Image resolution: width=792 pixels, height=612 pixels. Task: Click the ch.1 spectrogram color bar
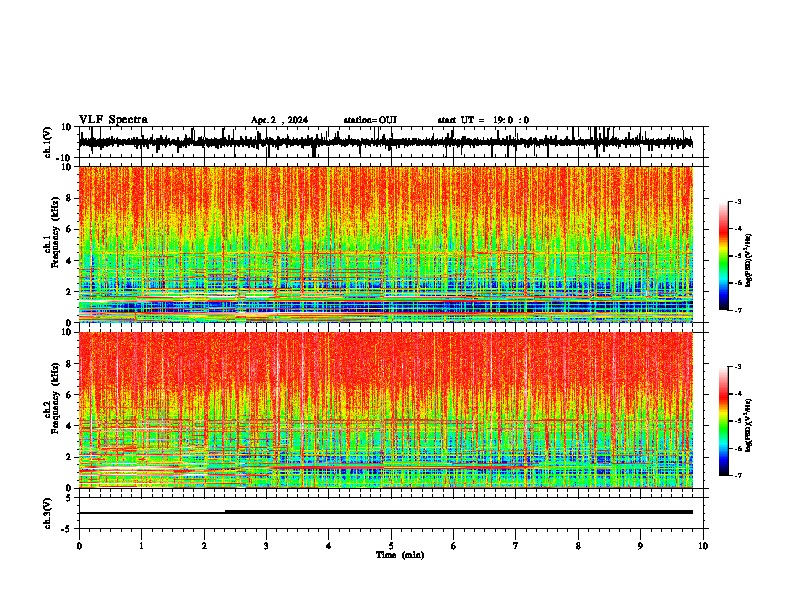[x=724, y=256]
